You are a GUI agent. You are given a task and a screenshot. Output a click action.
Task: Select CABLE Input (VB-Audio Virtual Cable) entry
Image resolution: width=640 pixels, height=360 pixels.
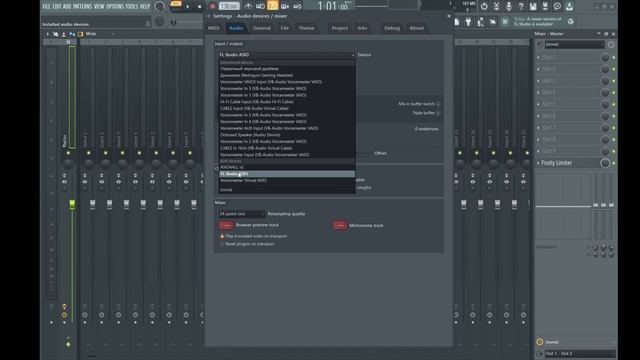coord(287,108)
